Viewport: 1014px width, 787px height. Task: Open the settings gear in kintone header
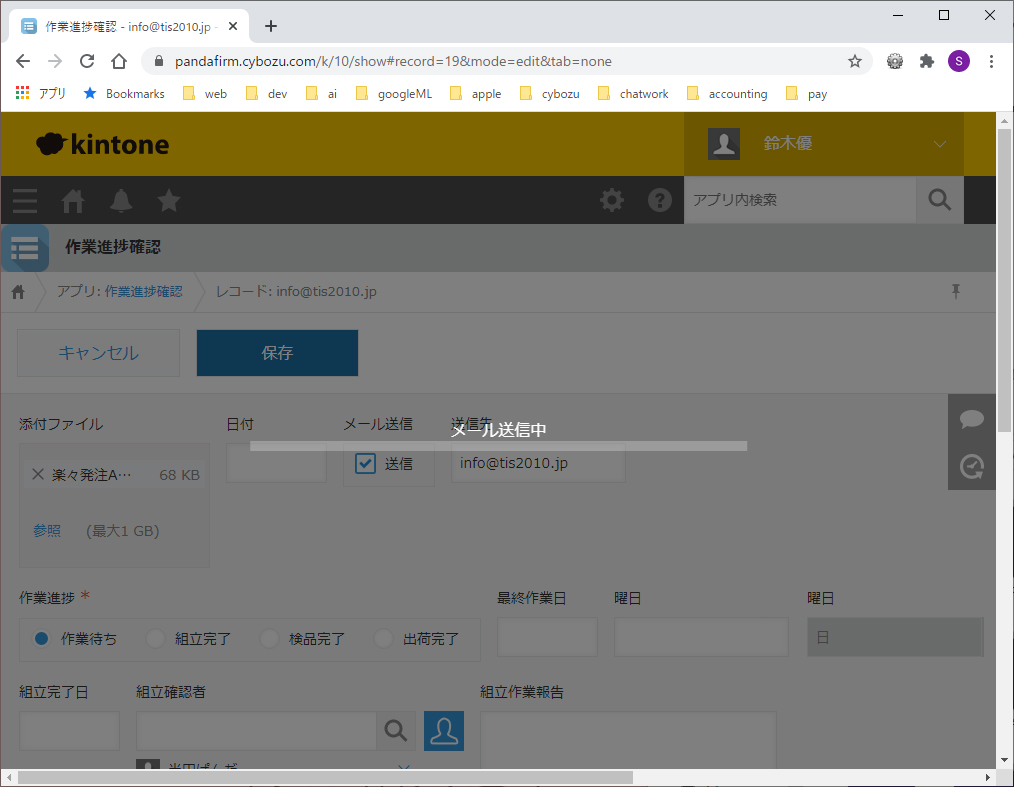611,200
